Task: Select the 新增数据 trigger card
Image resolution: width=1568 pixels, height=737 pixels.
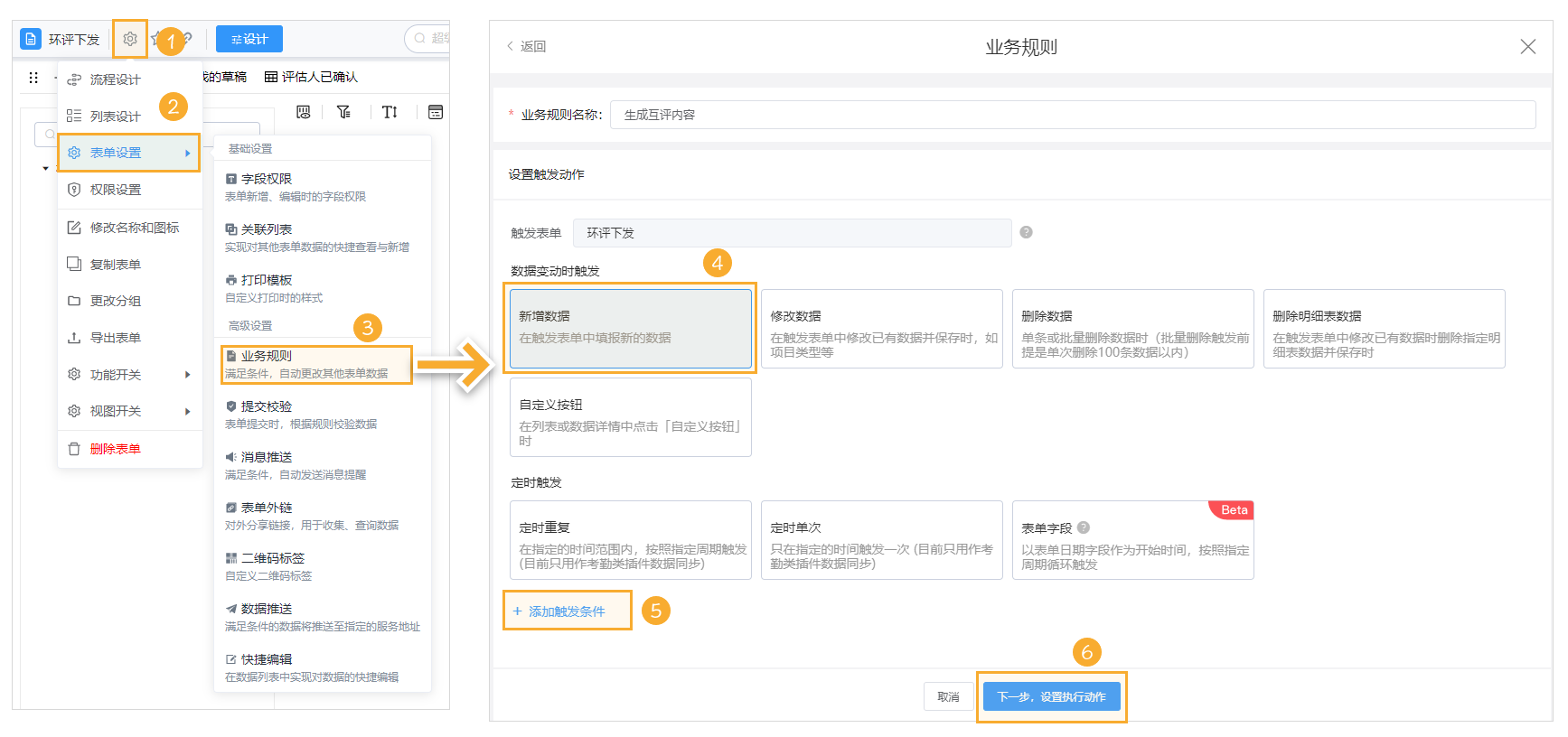Action: click(x=630, y=328)
